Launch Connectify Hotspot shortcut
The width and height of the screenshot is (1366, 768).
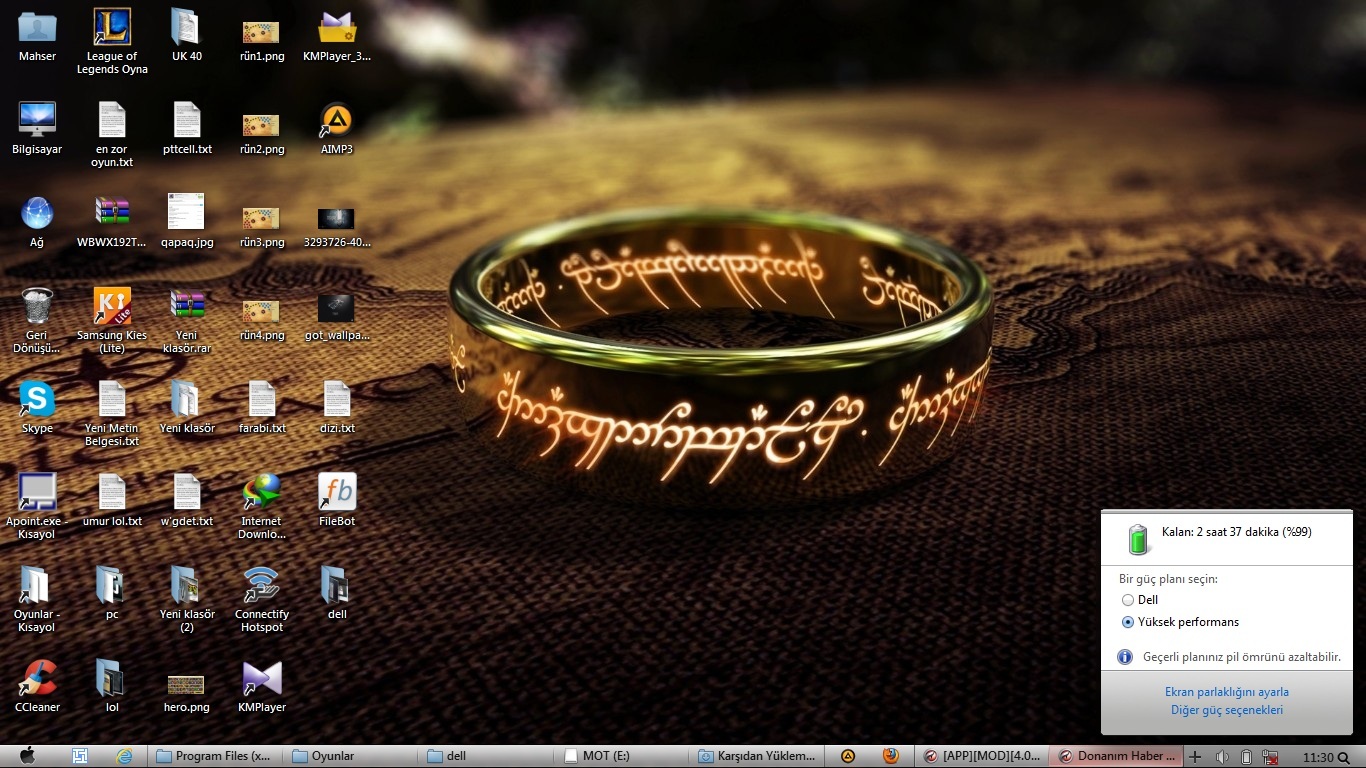[262, 600]
